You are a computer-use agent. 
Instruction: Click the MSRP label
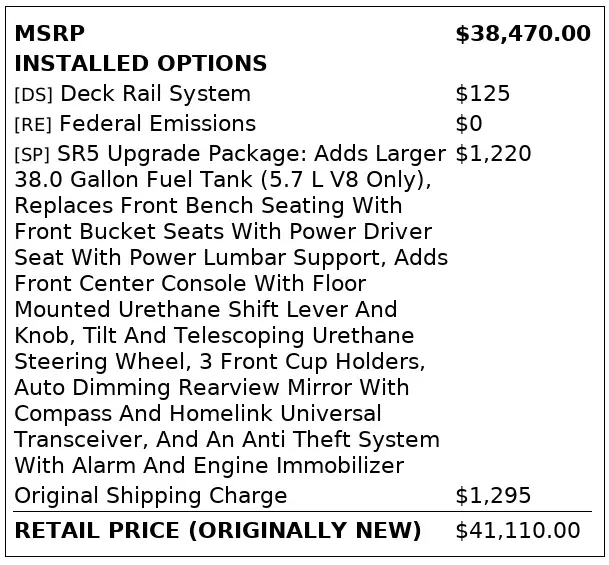click(49, 33)
